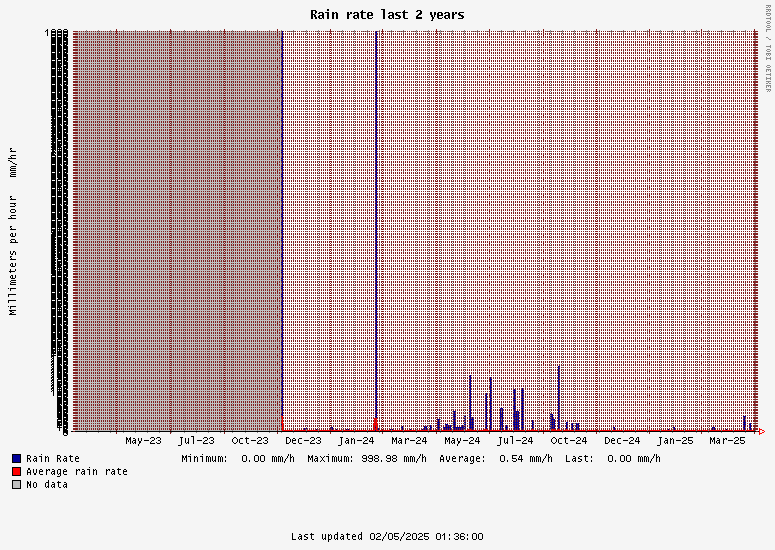Image resolution: width=775 pixels, height=550 pixels.
Task: Click the Dec-23 axis label
Action: point(303,440)
